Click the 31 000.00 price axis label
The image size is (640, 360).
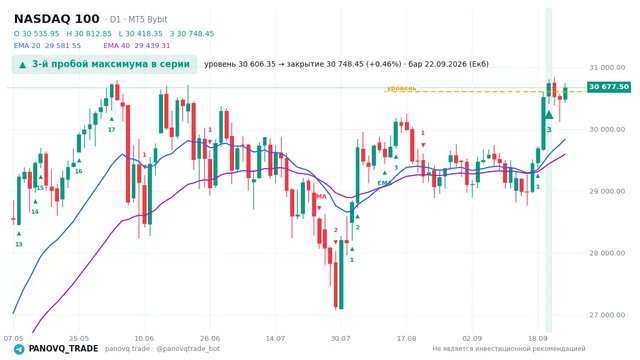point(607,68)
